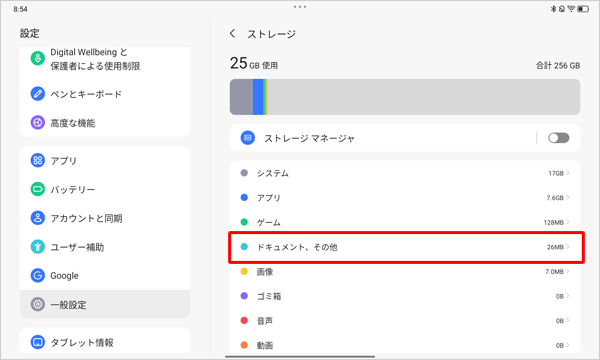Click the green battery icon
The image size is (600, 360).
click(38, 189)
